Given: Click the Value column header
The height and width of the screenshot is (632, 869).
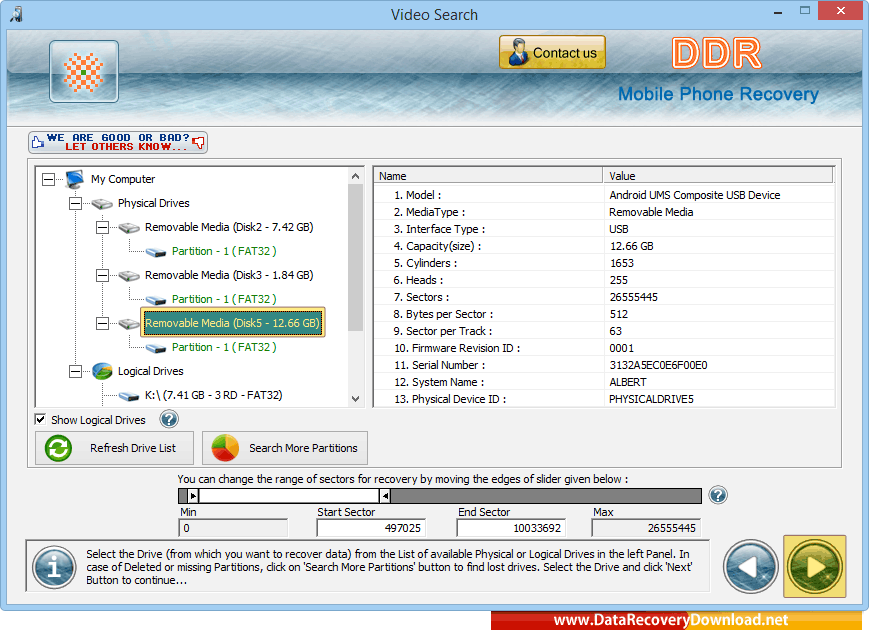Looking at the screenshot, I should click(718, 176).
